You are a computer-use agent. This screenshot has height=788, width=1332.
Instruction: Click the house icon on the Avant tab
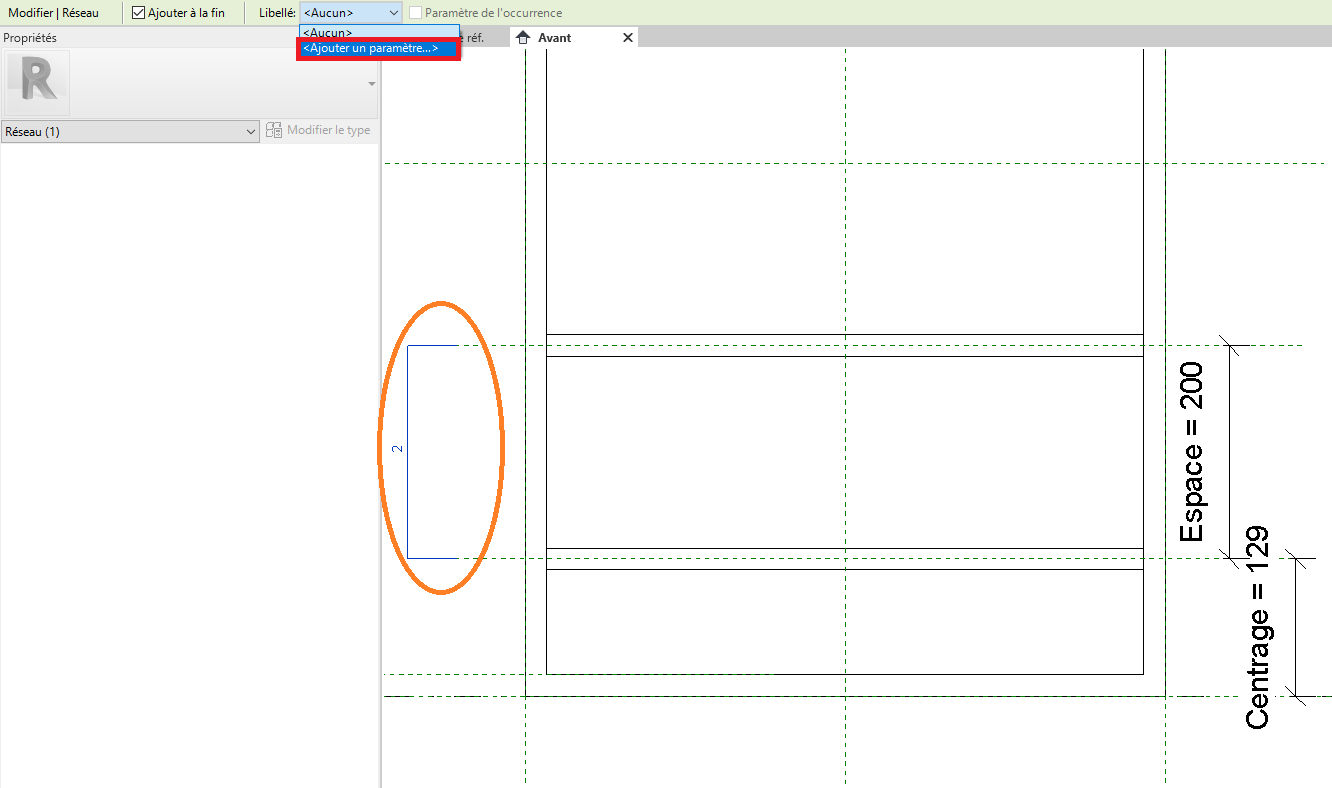coord(523,38)
